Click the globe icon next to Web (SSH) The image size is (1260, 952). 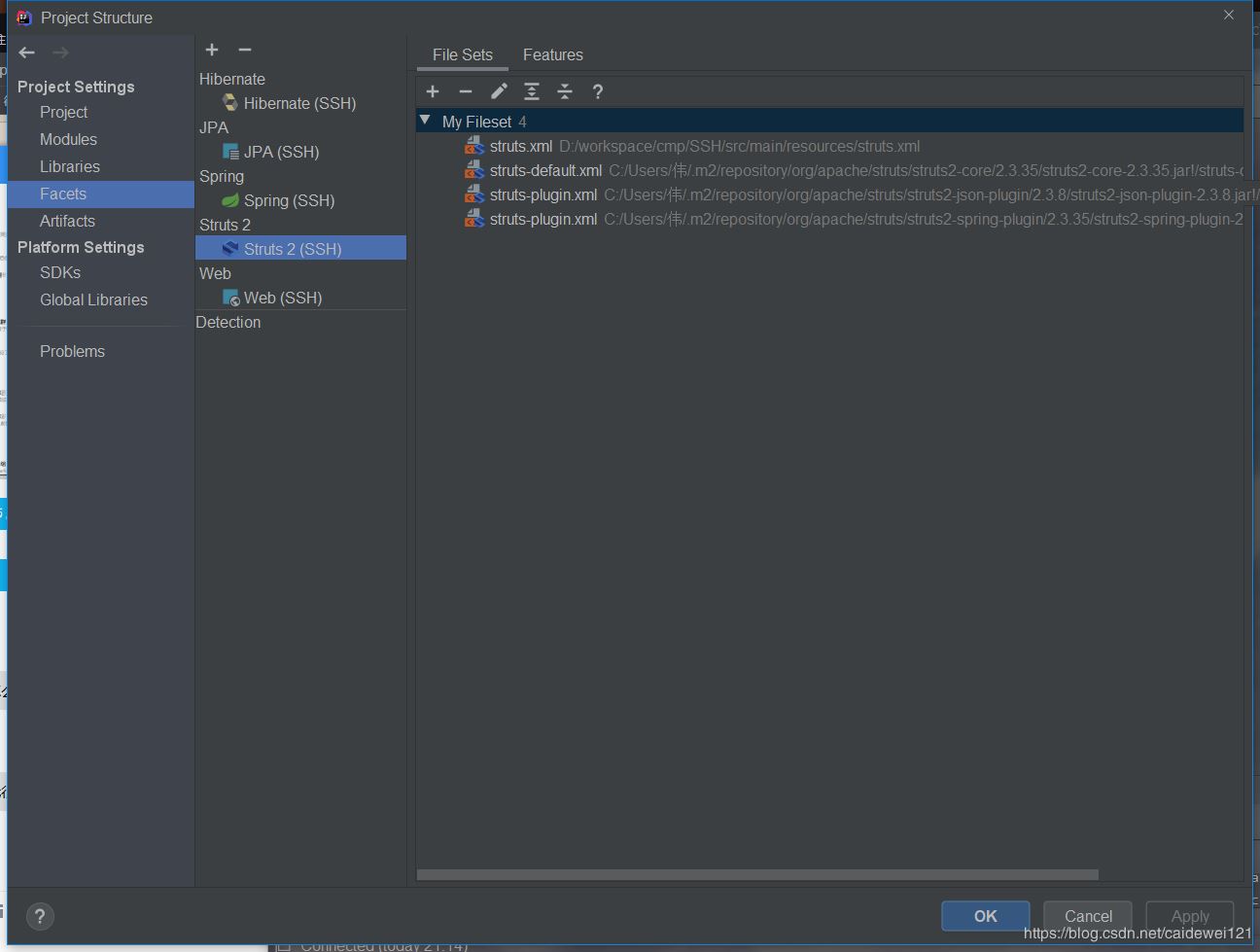pyautogui.click(x=232, y=298)
